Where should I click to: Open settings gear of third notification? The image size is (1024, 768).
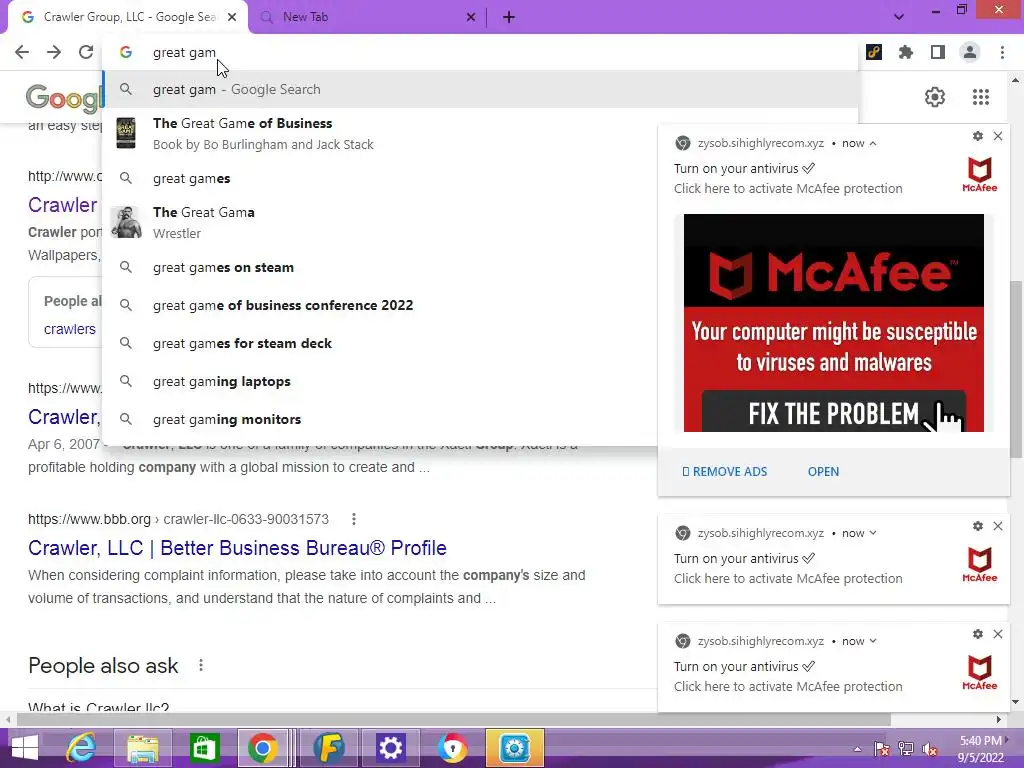(x=978, y=634)
